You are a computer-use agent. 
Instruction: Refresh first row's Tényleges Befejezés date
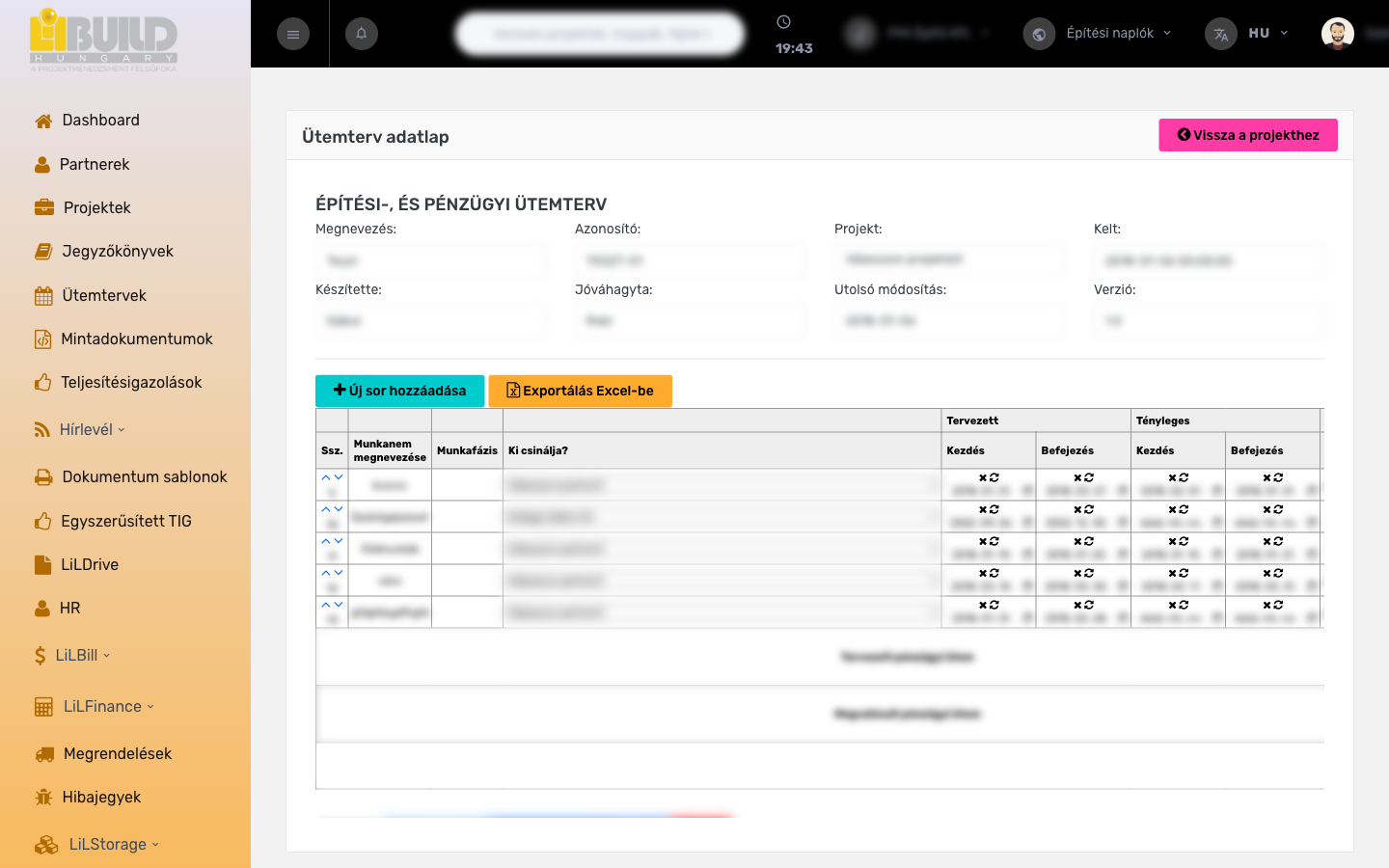click(x=1279, y=477)
